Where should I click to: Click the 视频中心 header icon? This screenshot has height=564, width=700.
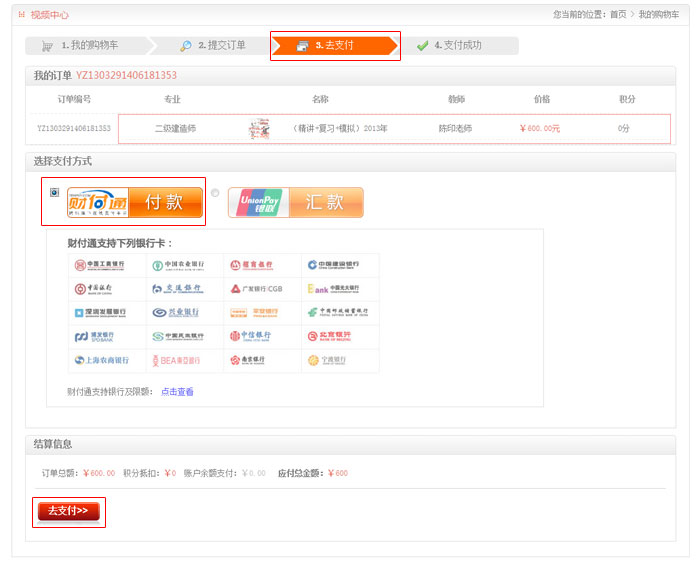tap(21, 15)
